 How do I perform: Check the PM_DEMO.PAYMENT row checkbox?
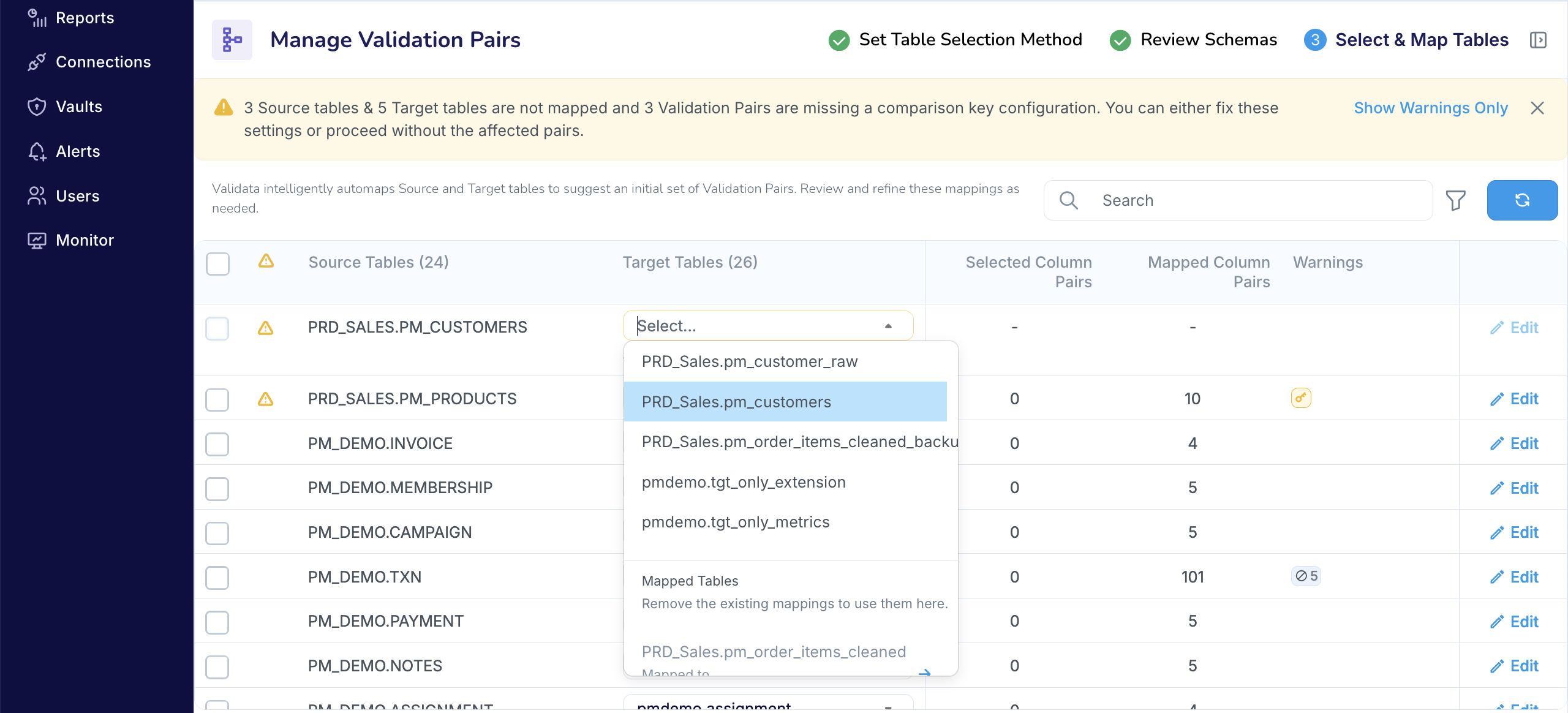pos(217,622)
